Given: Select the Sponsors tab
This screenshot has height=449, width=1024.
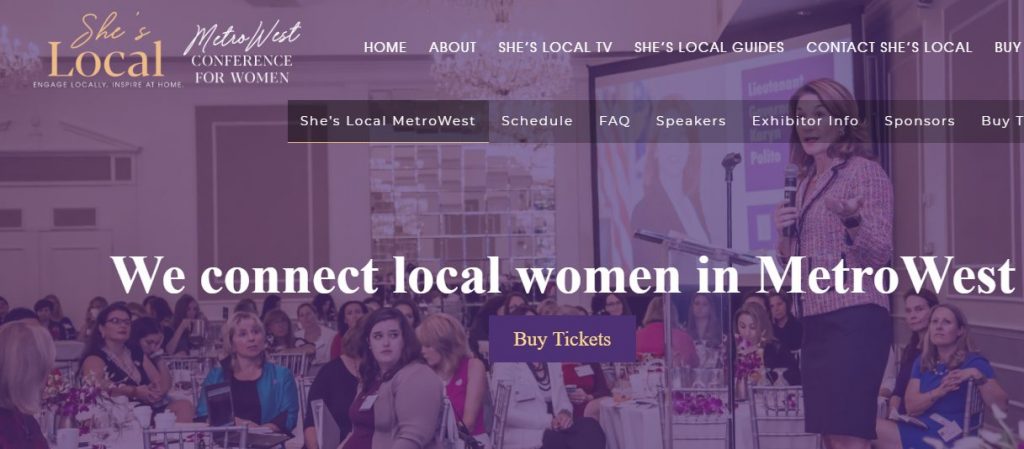Looking at the screenshot, I should pos(920,121).
